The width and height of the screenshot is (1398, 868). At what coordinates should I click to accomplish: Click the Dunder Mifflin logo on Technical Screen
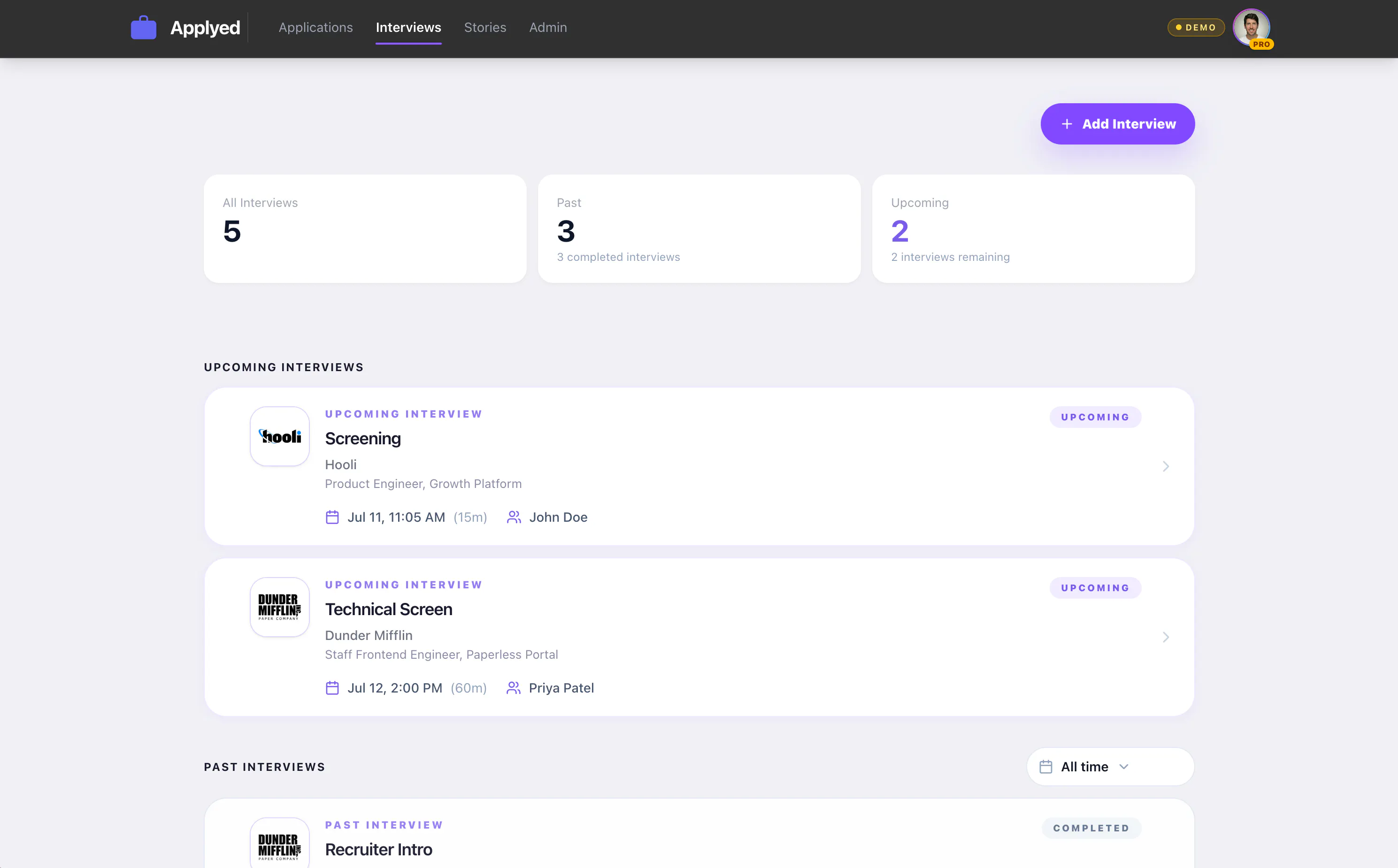click(x=280, y=607)
